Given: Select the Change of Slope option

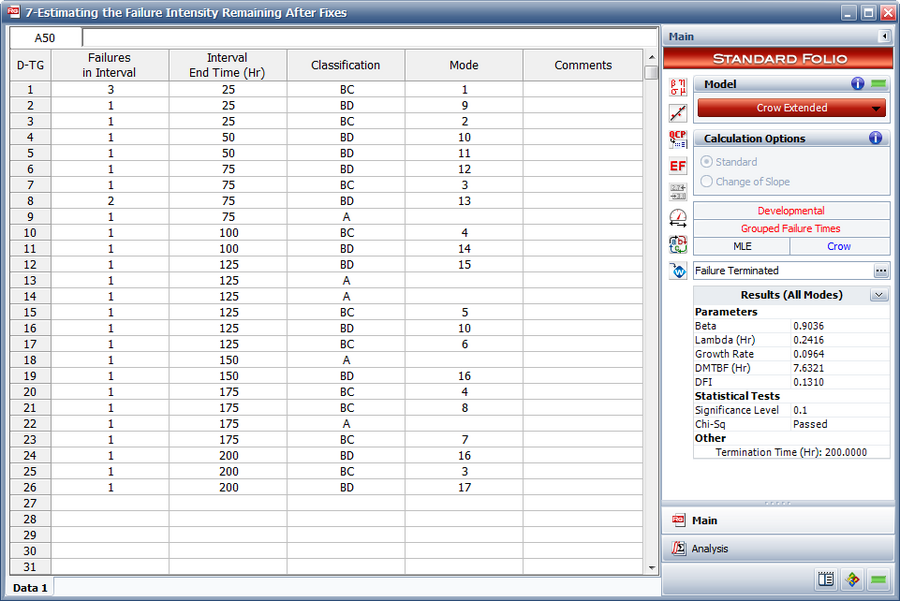Looking at the screenshot, I should point(708,182).
